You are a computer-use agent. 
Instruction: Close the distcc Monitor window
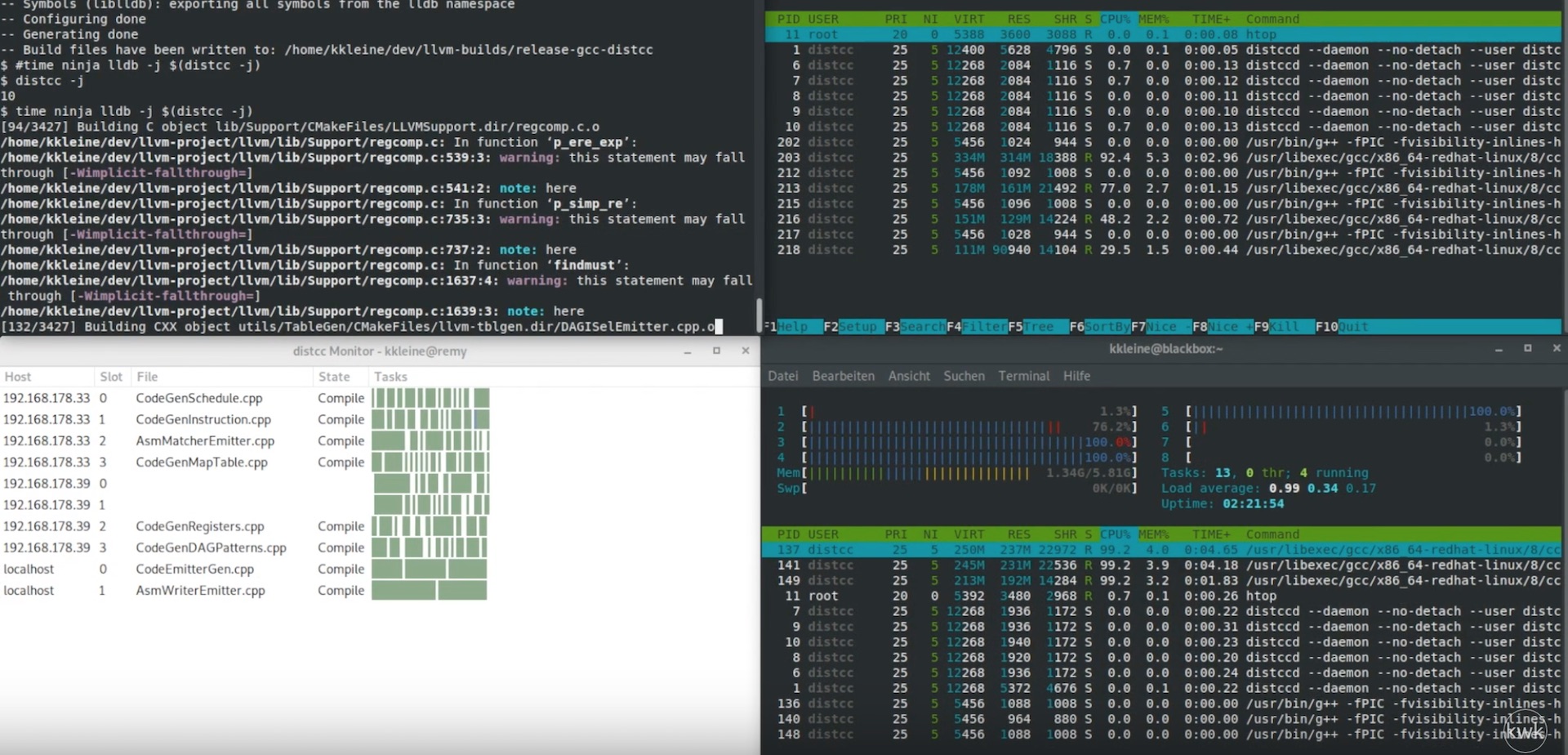click(745, 351)
